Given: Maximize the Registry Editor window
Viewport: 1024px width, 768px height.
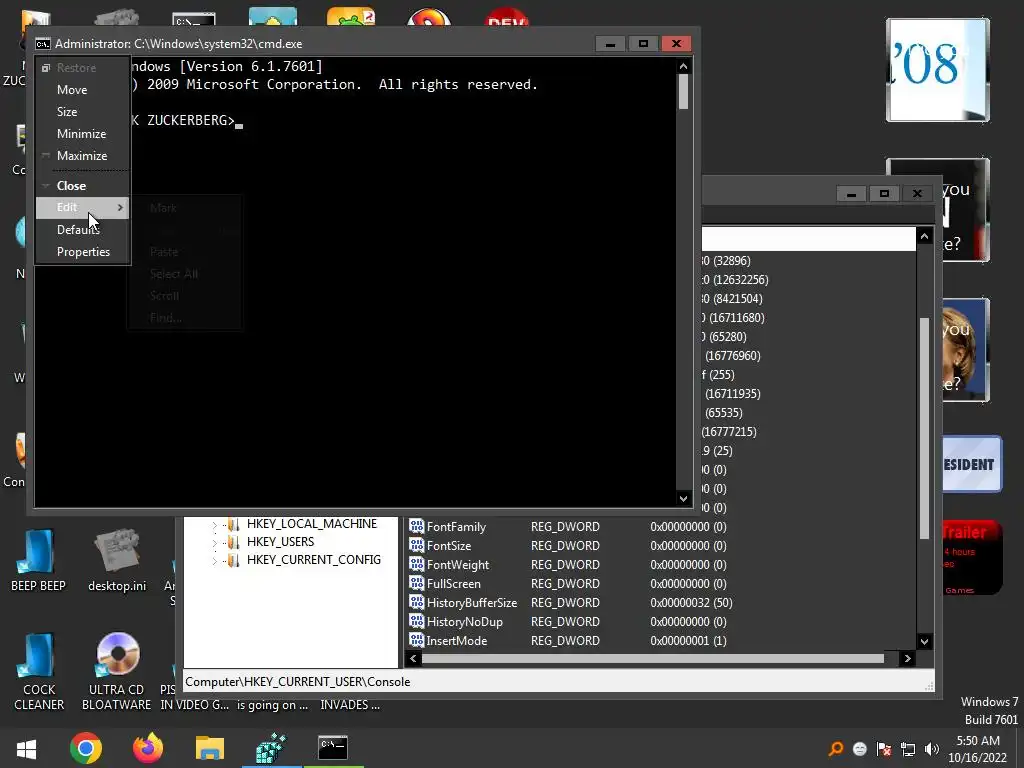Looking at the screenshot, I should [x=884, y=194].
